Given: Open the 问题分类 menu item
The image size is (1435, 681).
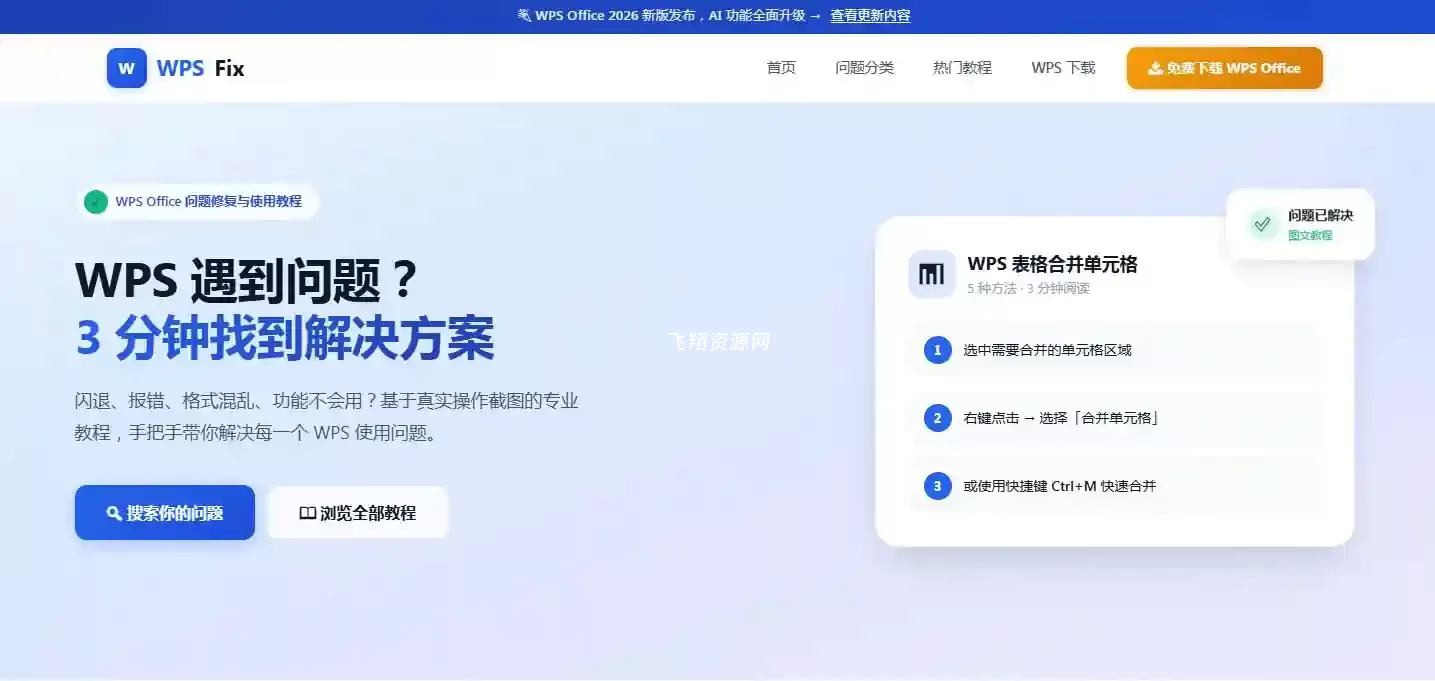Looking at the screenshot, I should click(x=865, y=68).
